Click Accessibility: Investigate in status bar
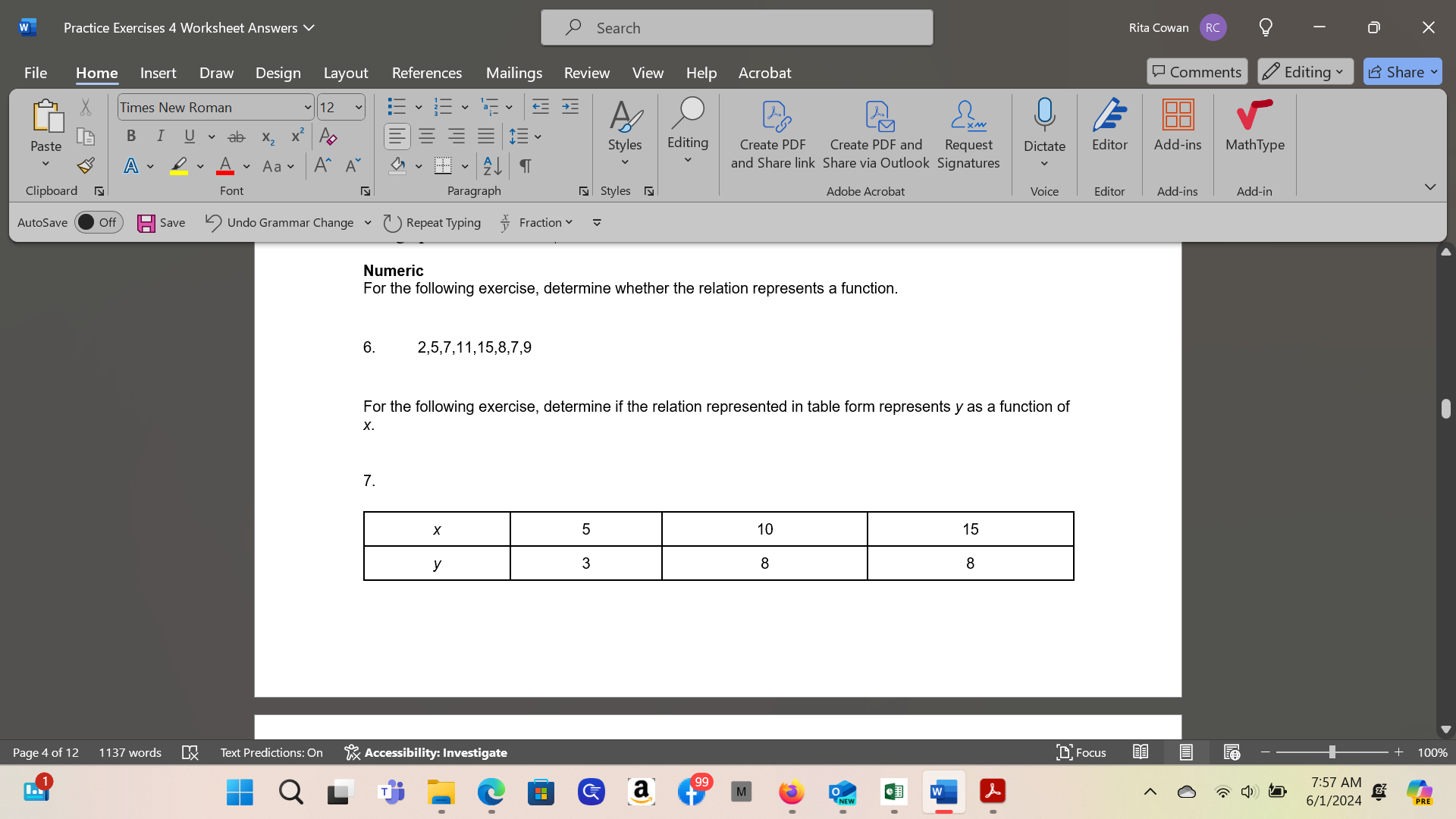Viewport: 1456px width, 819px height. [x=425, y=752]
